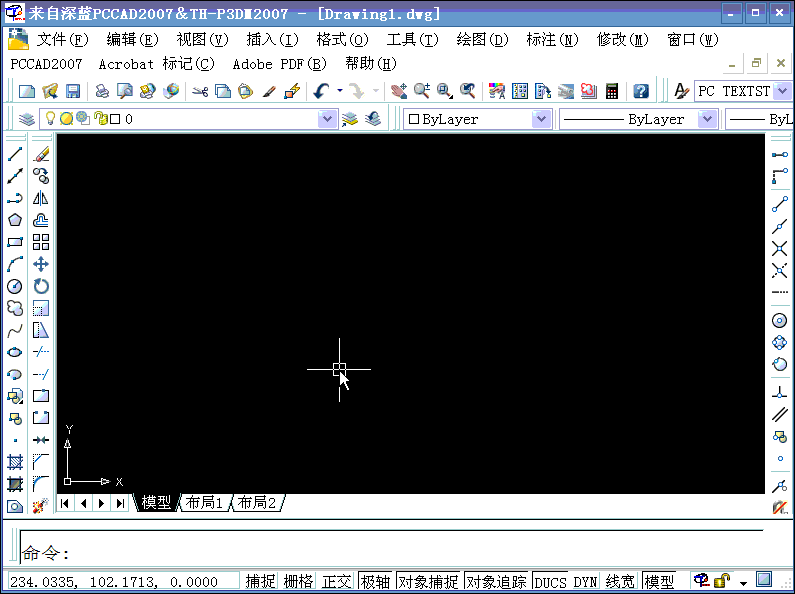795x594 pixels.
Task: Open the 文件(F) menu
Action: (63, 40)
